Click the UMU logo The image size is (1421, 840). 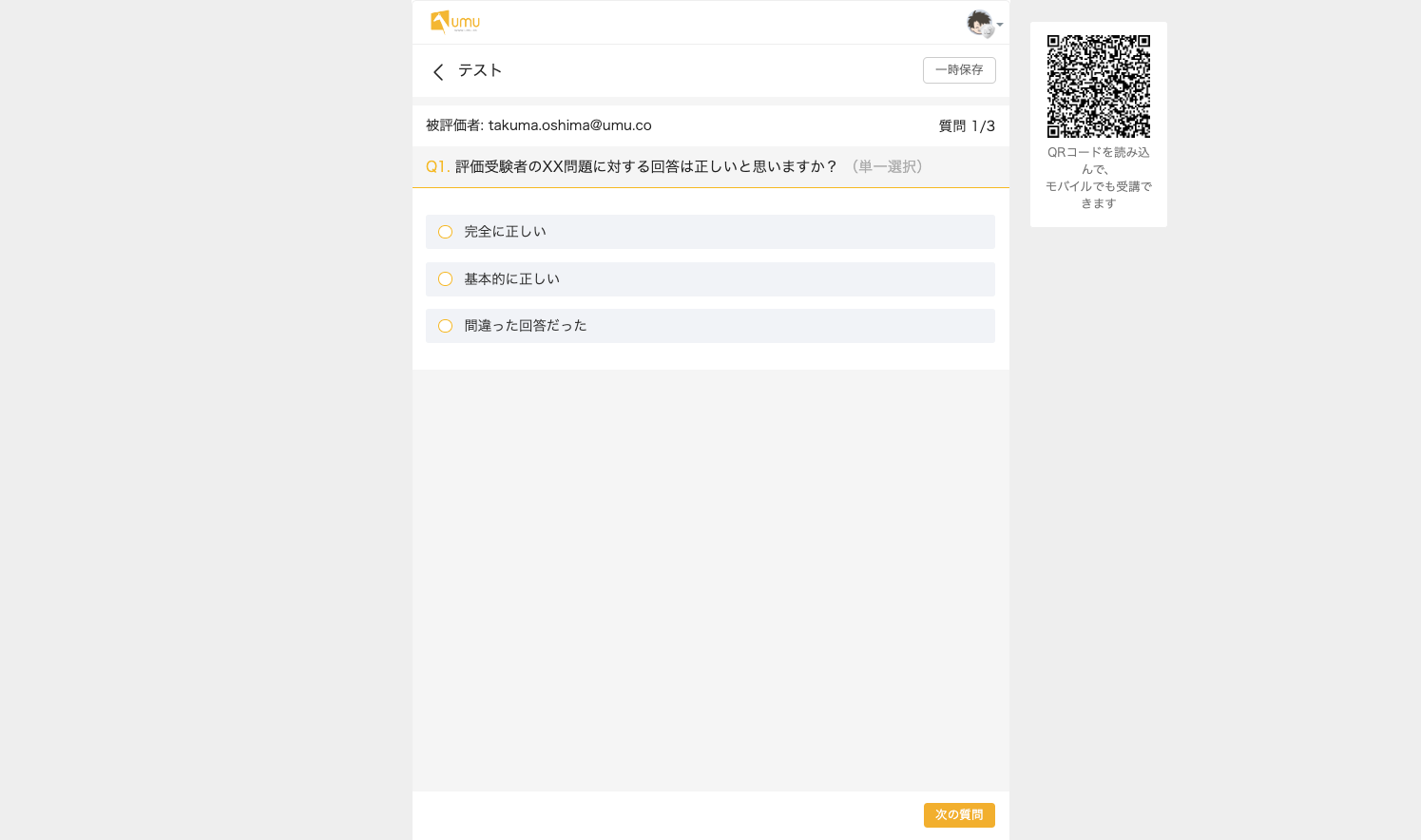point(455,22)
